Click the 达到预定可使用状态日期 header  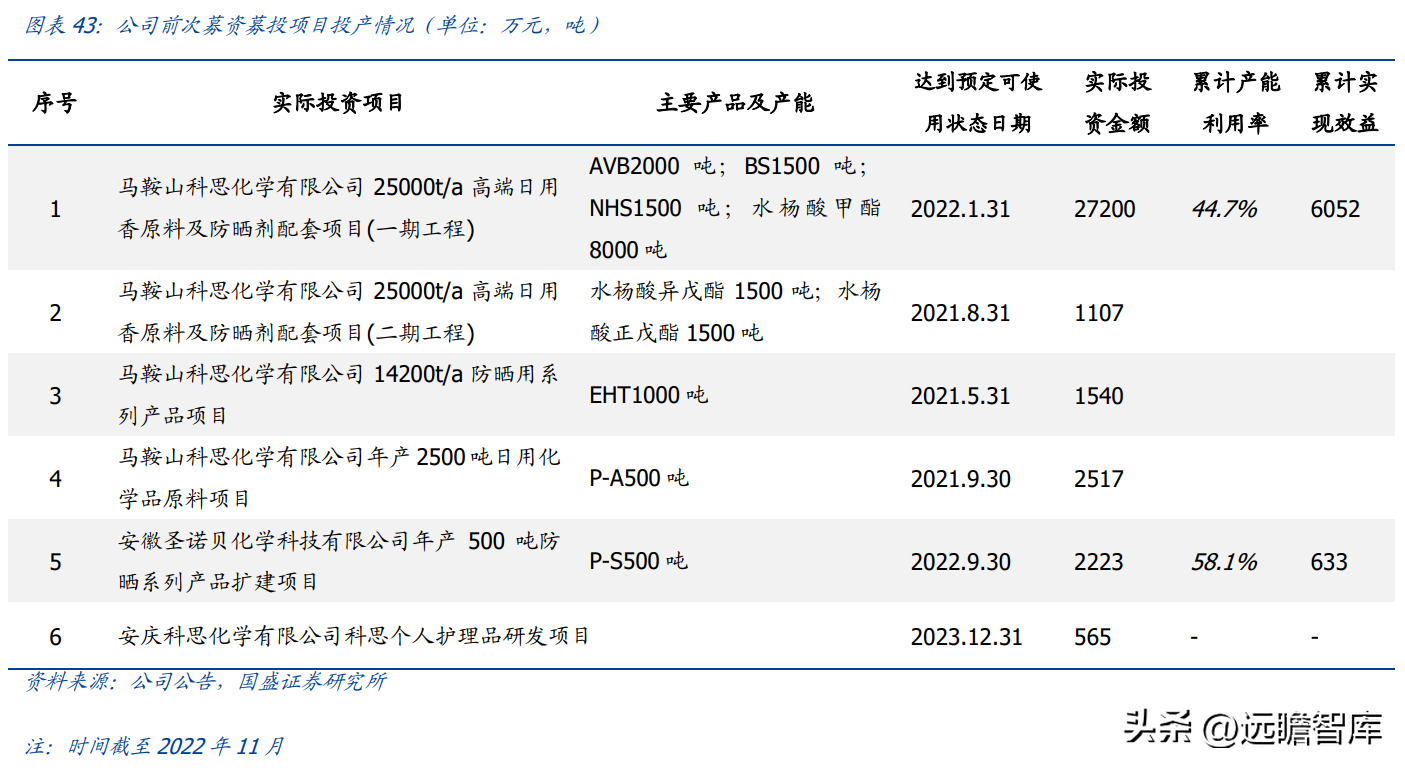pos(978,102)
